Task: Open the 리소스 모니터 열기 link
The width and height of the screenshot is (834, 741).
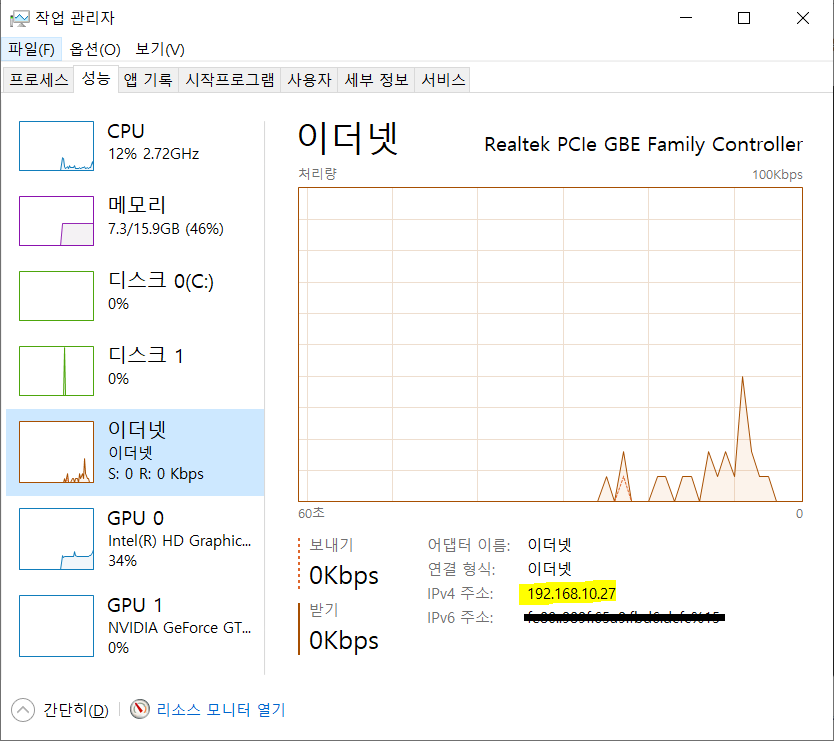Action: (221, 710)
